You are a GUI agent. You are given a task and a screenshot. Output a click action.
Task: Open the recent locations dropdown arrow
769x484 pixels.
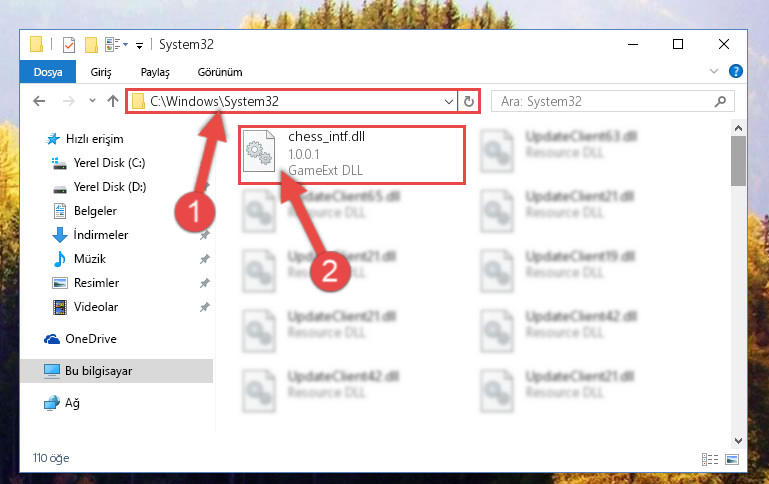92,101
